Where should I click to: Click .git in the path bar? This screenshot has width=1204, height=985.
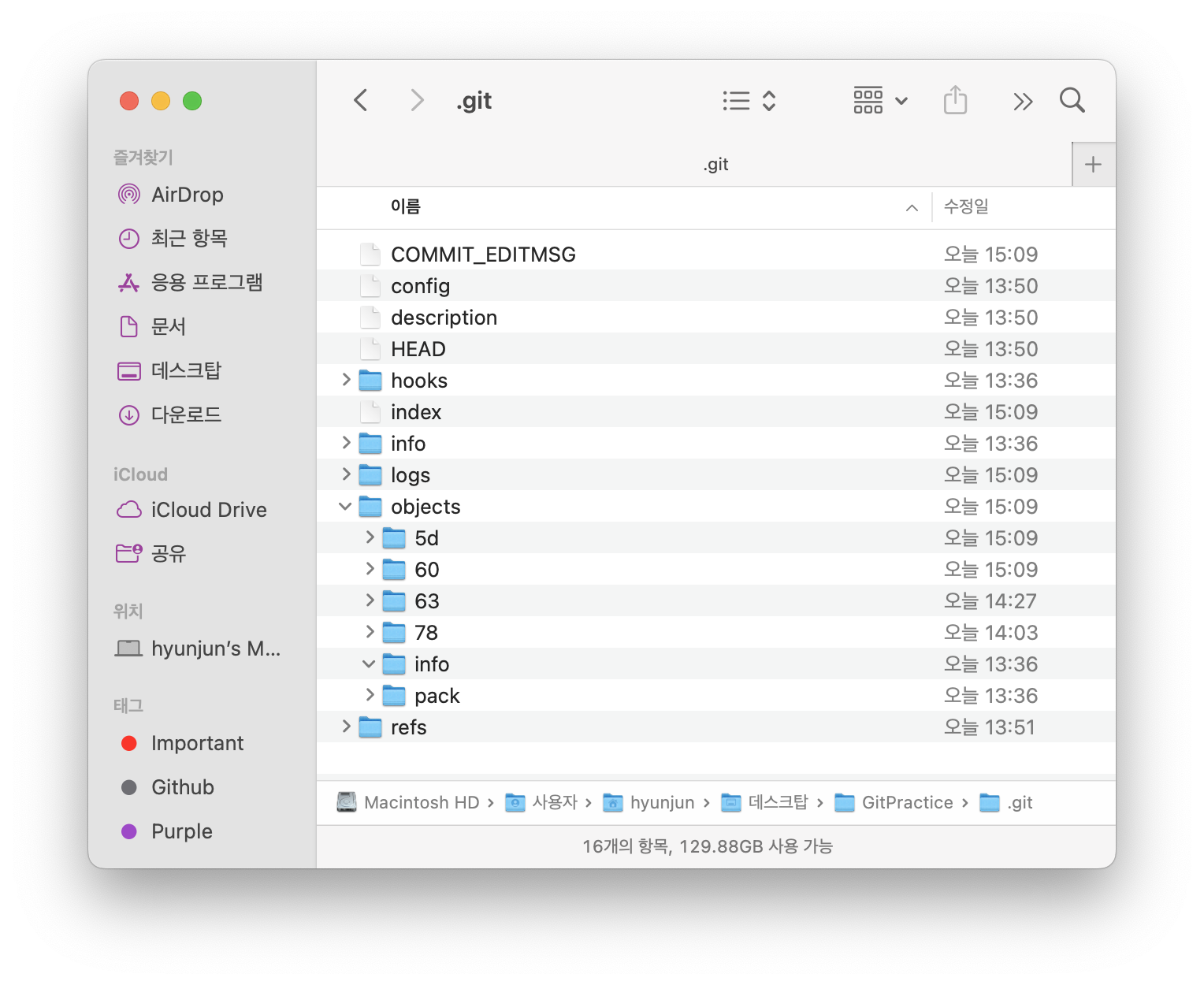[1006, 802]
